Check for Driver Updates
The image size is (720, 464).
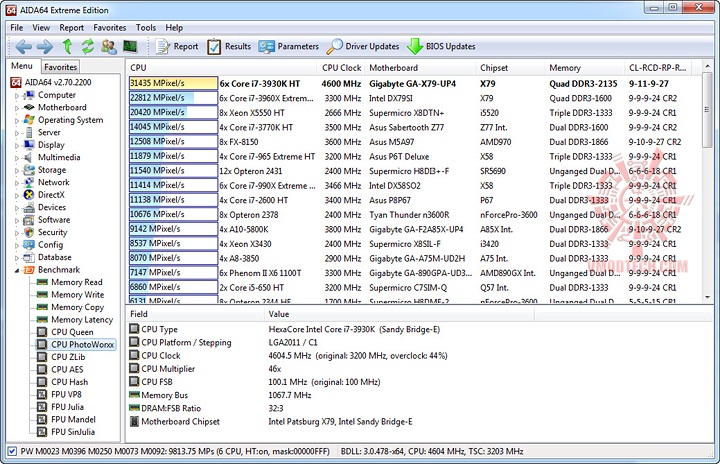(363, 46)
